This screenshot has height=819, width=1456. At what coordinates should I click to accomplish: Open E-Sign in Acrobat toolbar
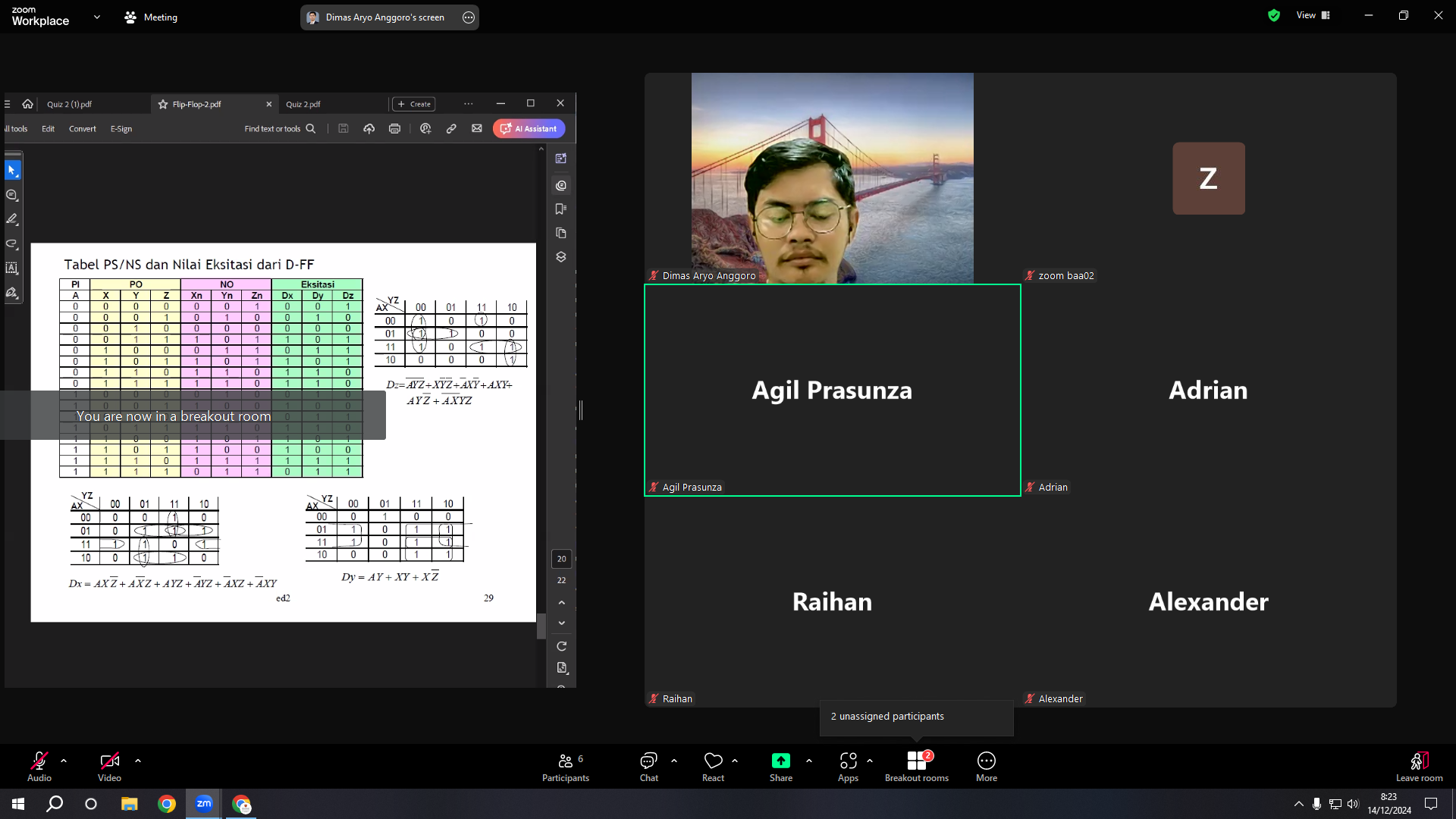click(x=121, y=129)
